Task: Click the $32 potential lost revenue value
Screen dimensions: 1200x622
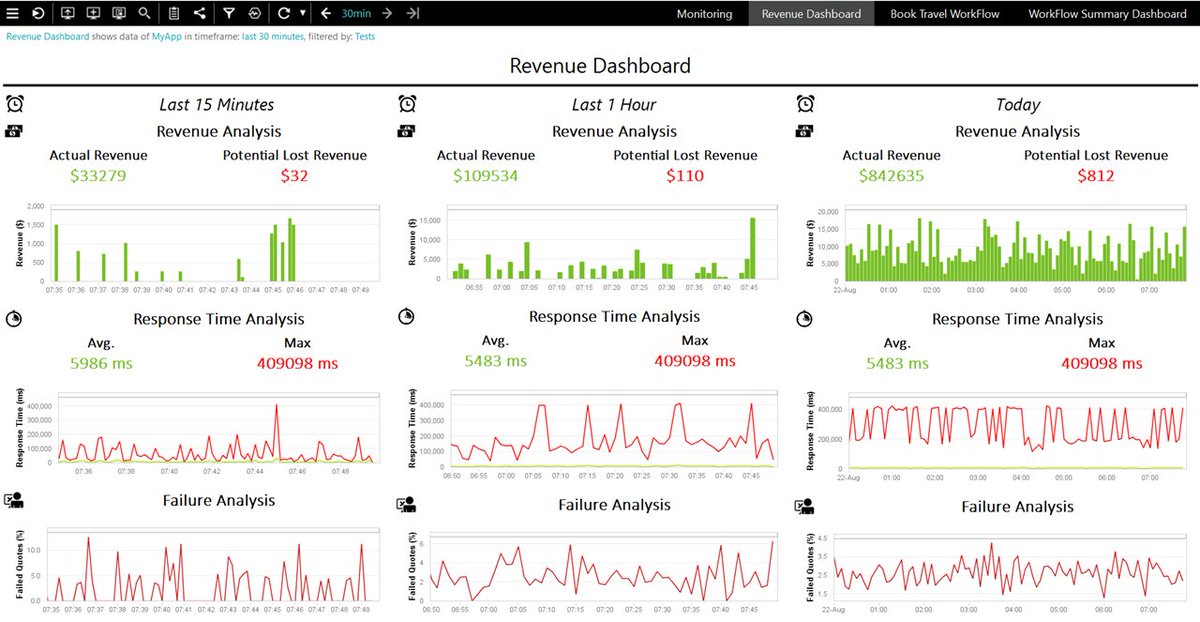Action: point(294,176)
